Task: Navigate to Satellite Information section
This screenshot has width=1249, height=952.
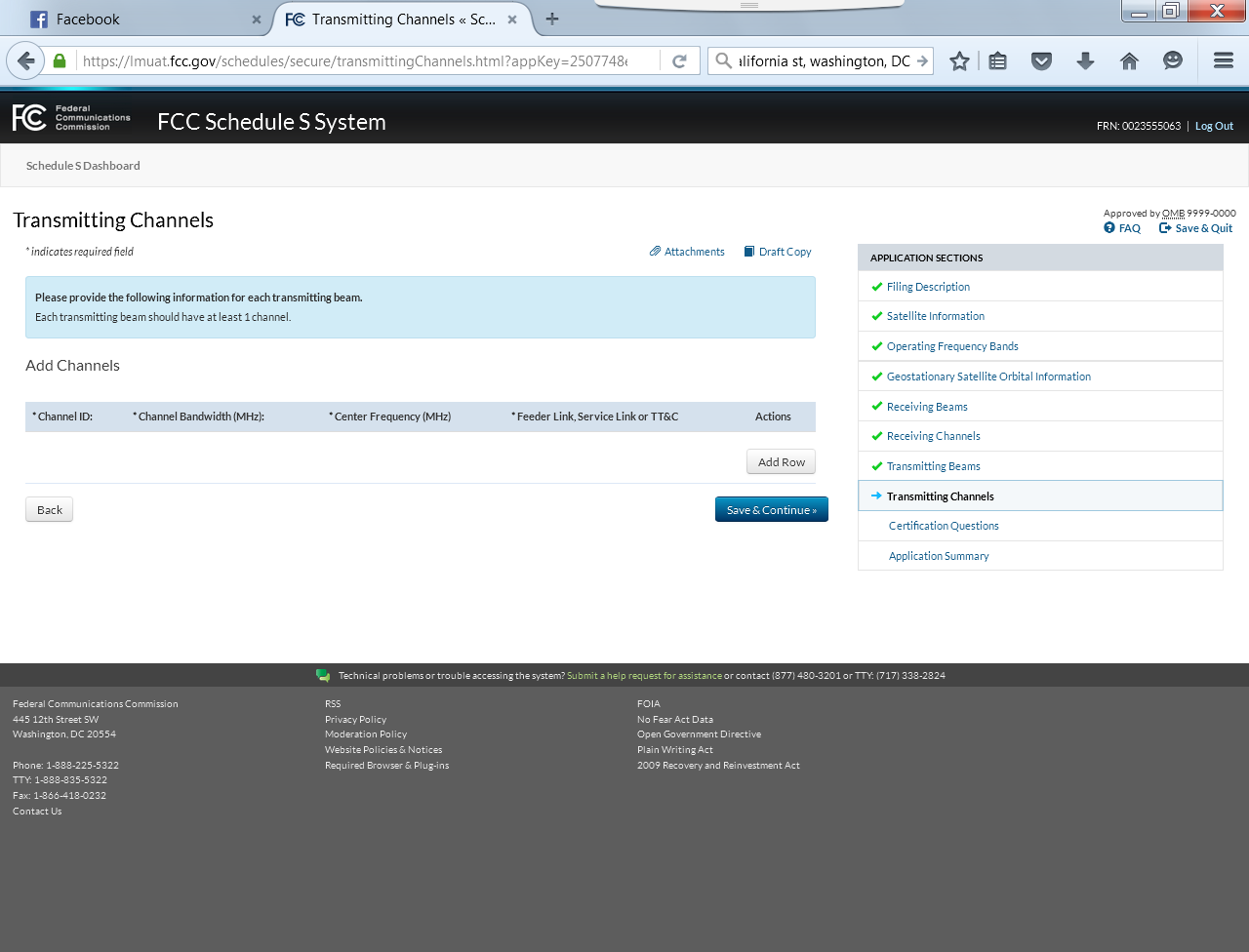Action: [935, 316]
